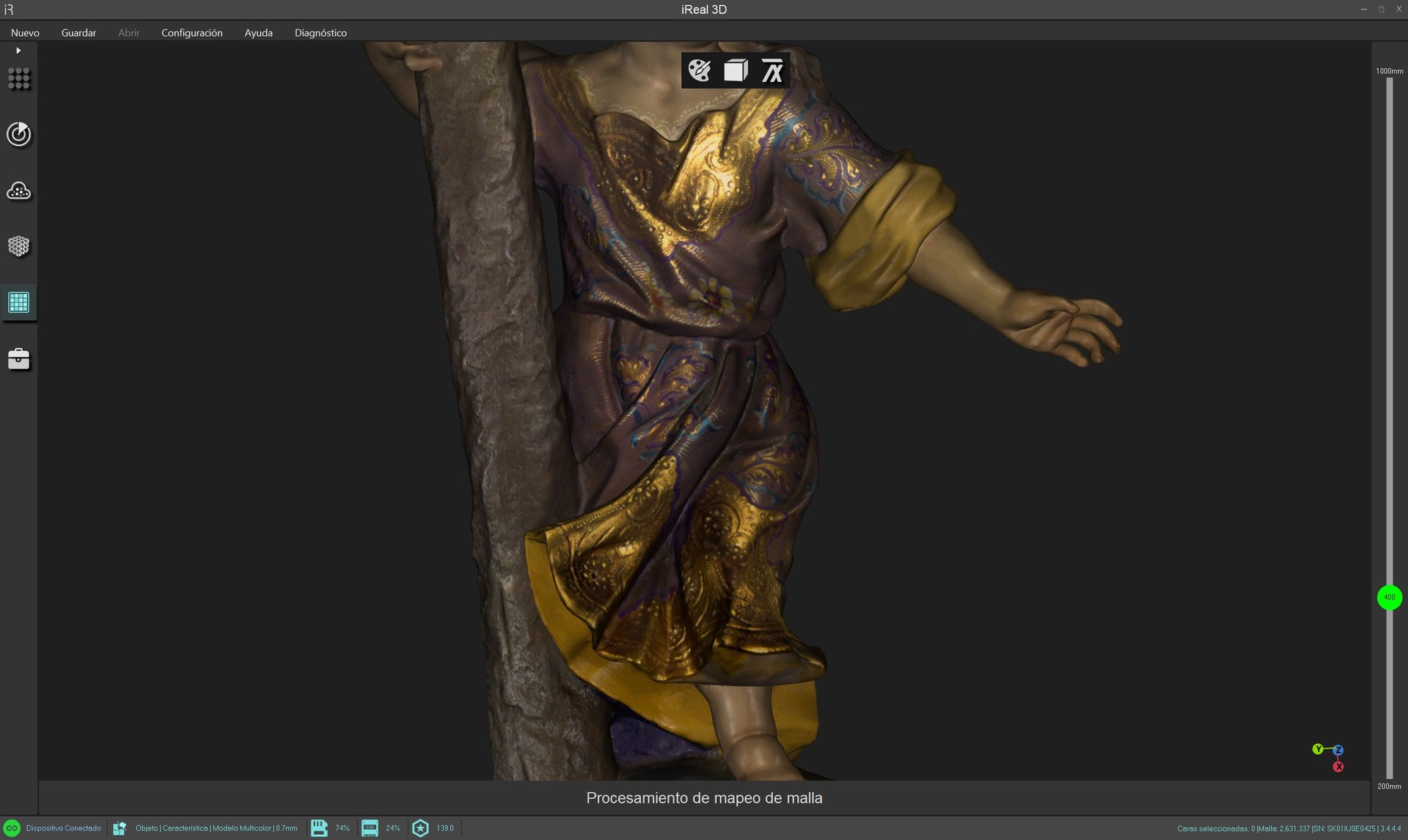Click the SSD storage usage icon

[370, 828]
